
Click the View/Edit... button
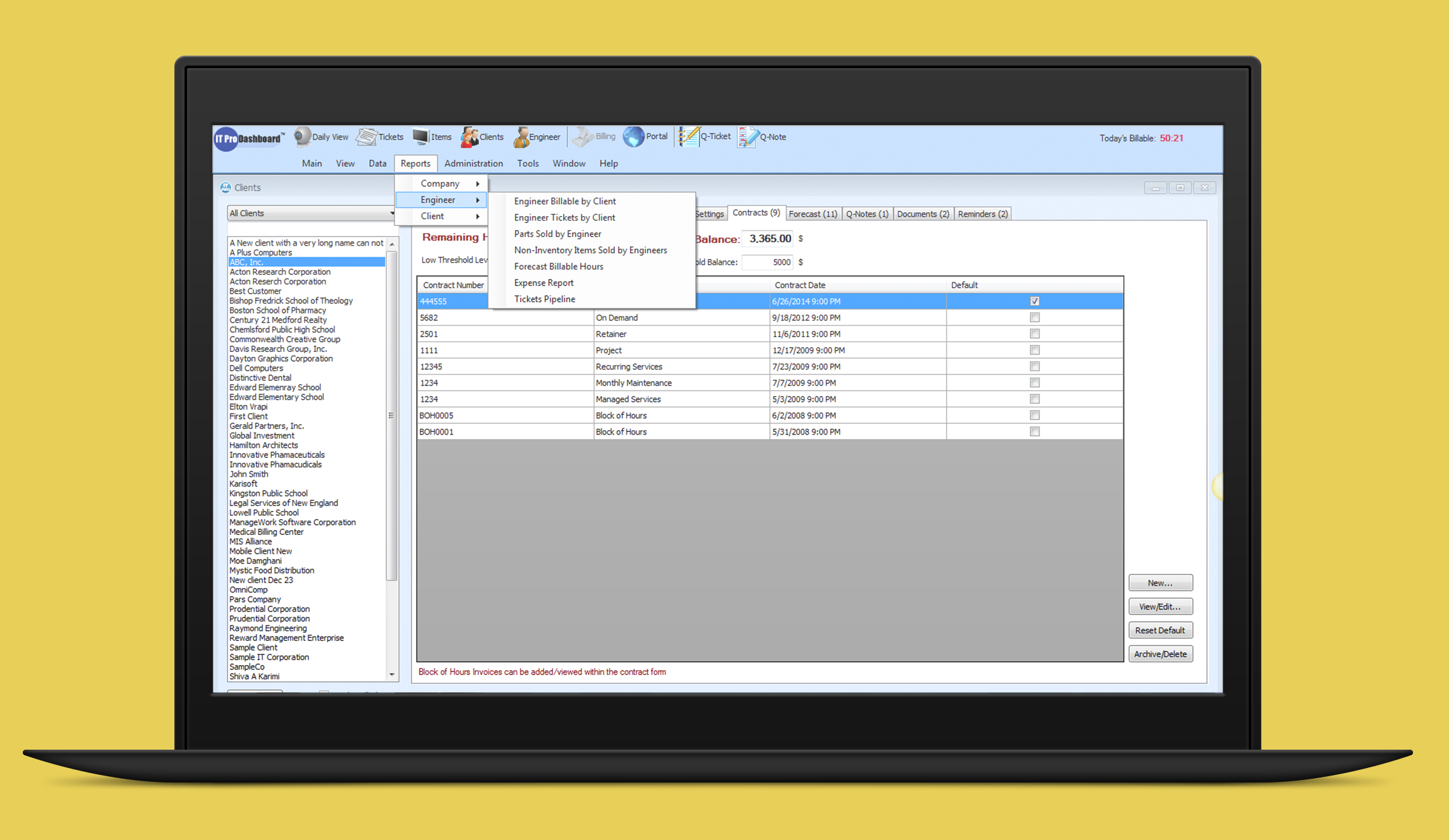click(1160, 607)
